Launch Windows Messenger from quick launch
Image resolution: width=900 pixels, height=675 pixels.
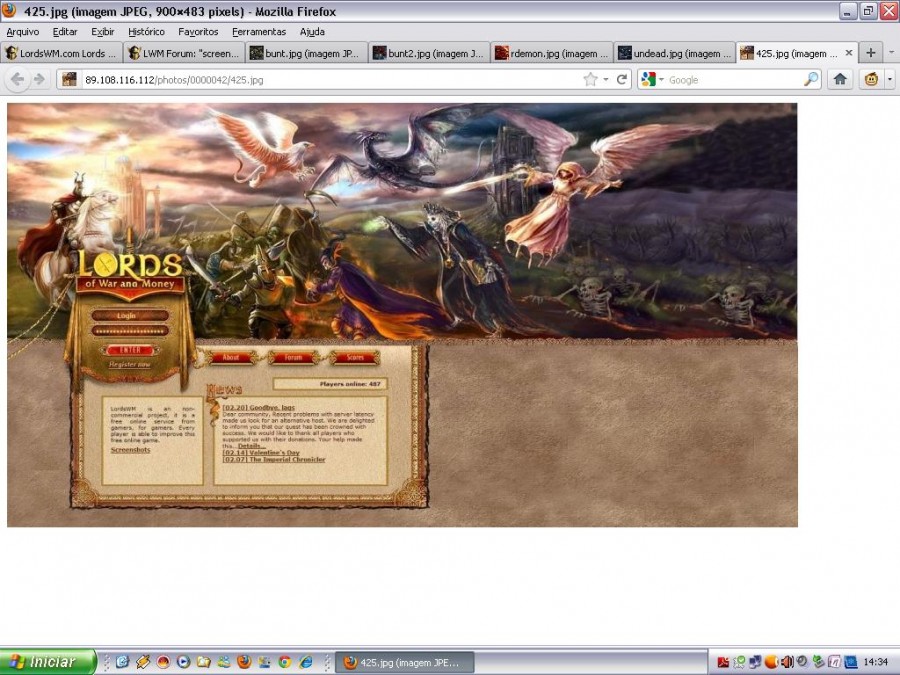coord(223,662)
